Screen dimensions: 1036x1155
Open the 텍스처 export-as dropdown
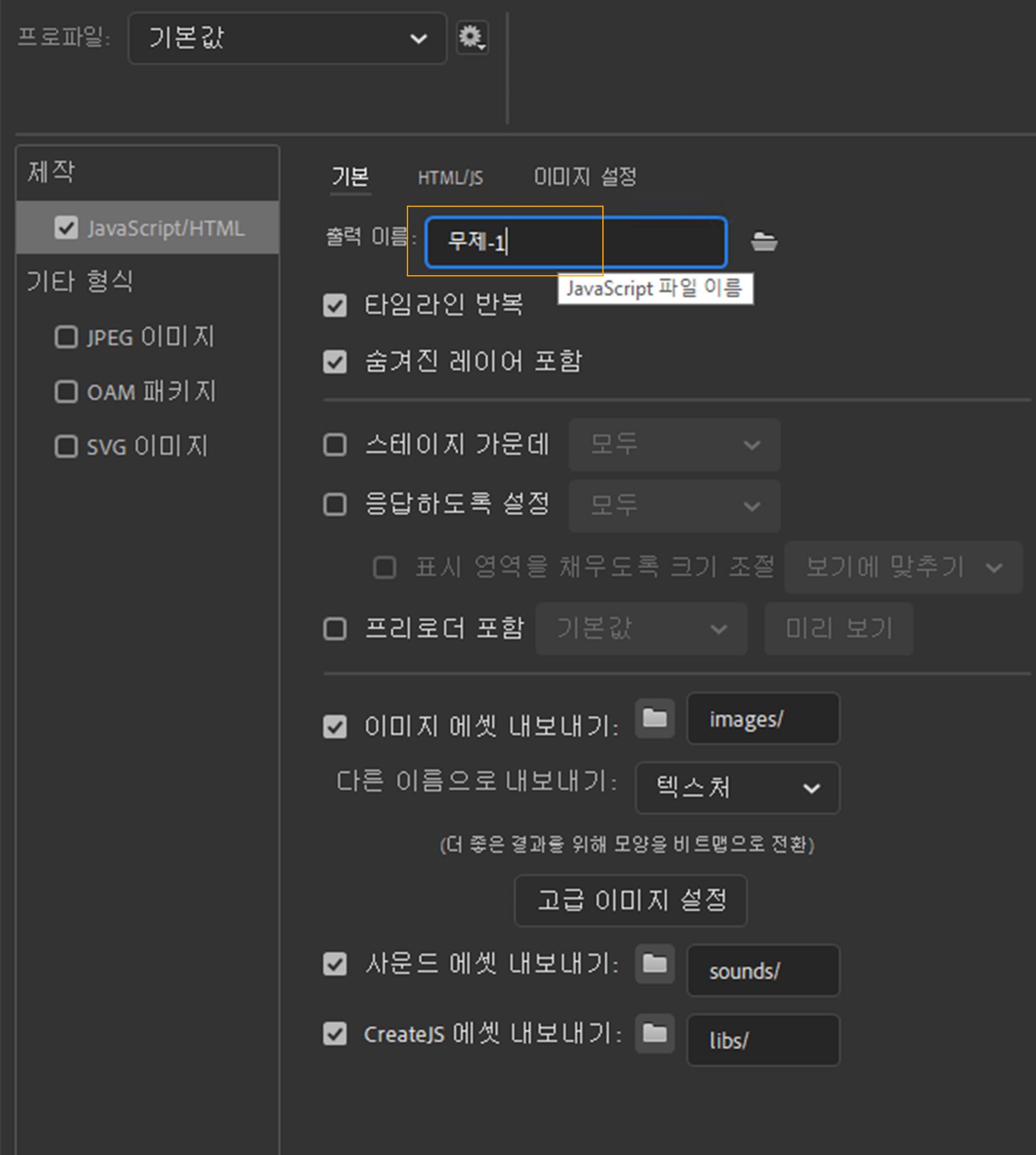pos(737,789)
